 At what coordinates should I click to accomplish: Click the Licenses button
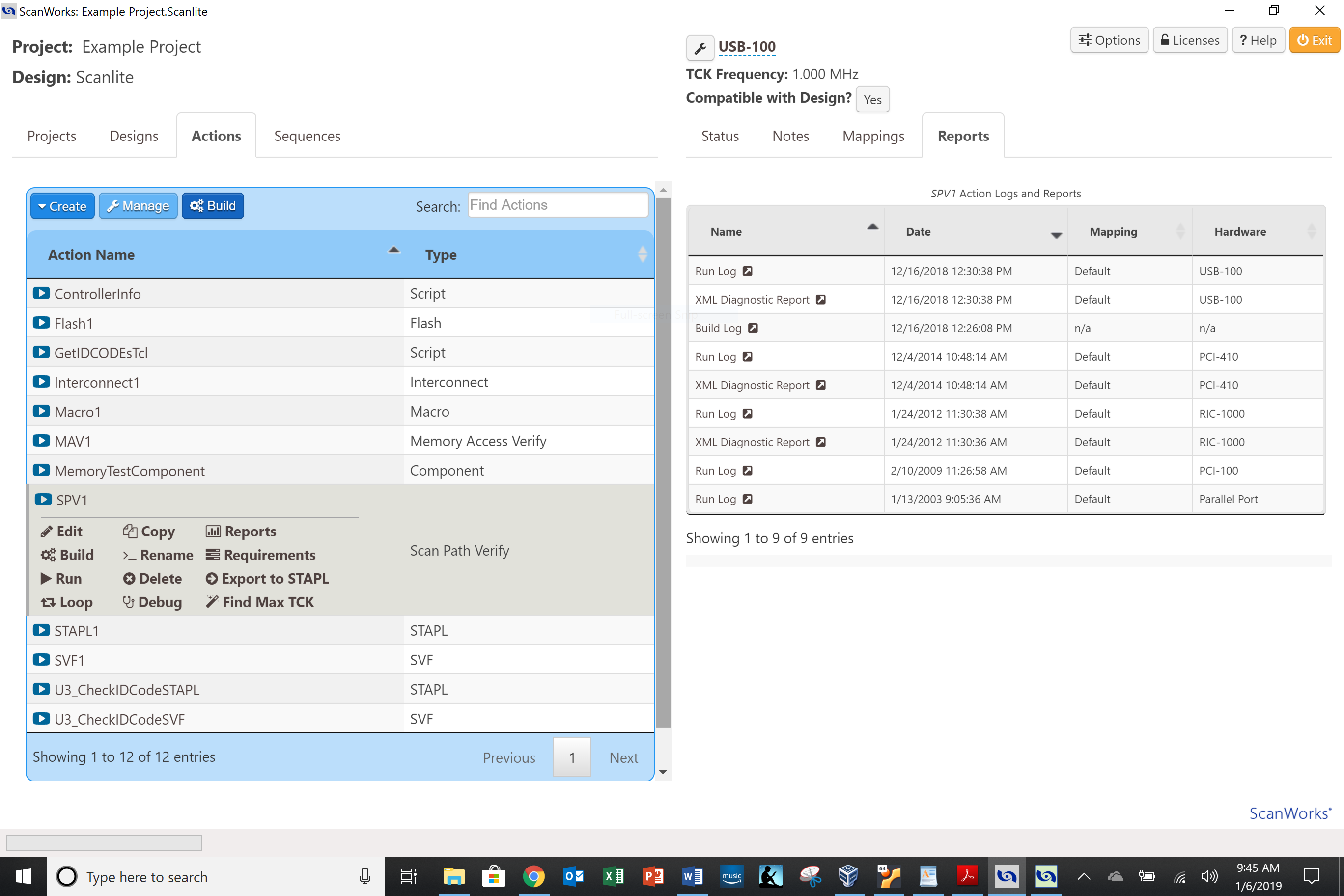(x=1190, y=40)
